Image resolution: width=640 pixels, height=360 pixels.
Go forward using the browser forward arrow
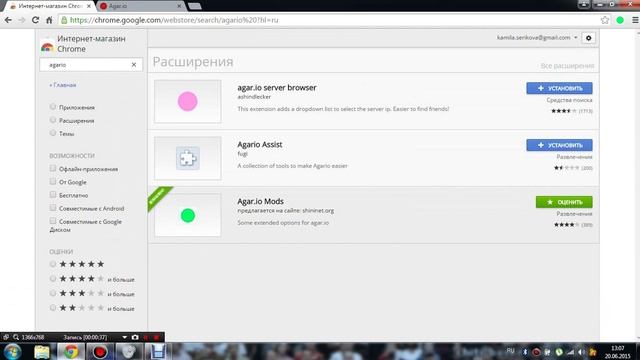[x=22, y=20]
